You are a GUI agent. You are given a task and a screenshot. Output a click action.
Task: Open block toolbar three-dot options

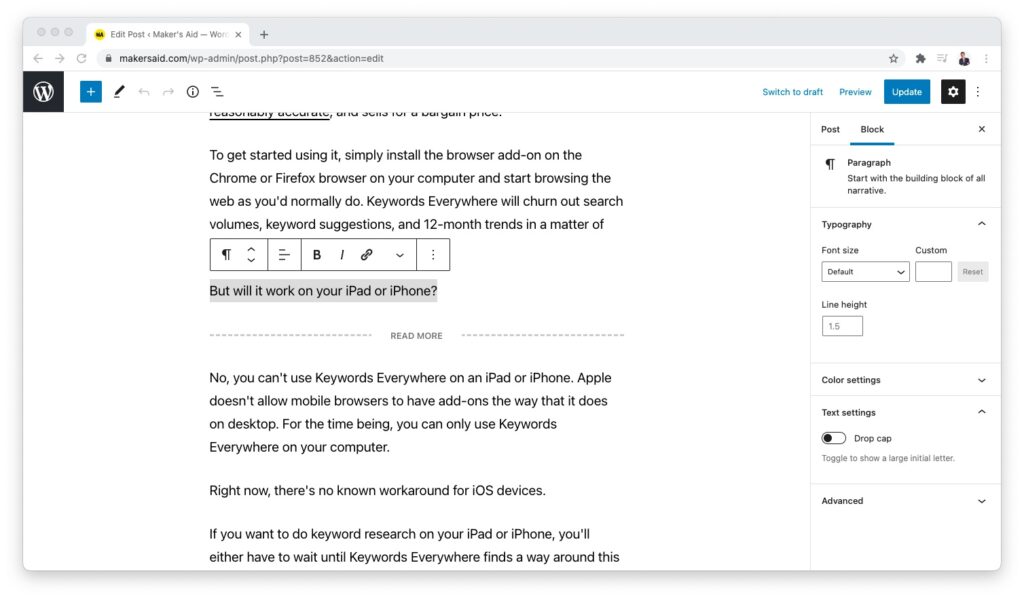(433, 255)
